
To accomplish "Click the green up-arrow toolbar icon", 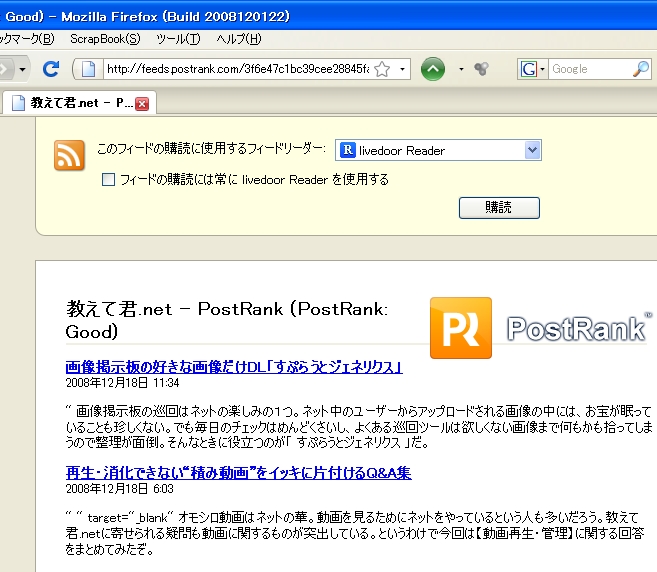I will tap(433, 69).
